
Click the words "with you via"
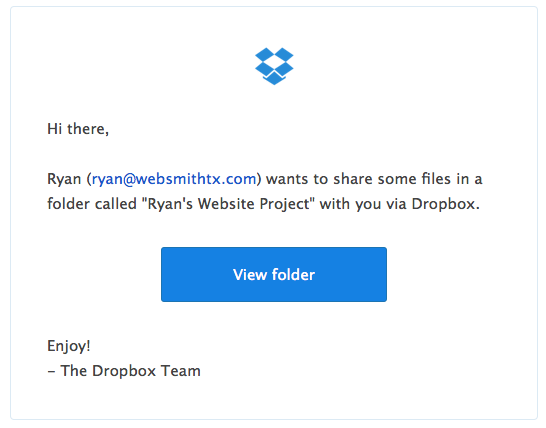click(x=363, y=204)
